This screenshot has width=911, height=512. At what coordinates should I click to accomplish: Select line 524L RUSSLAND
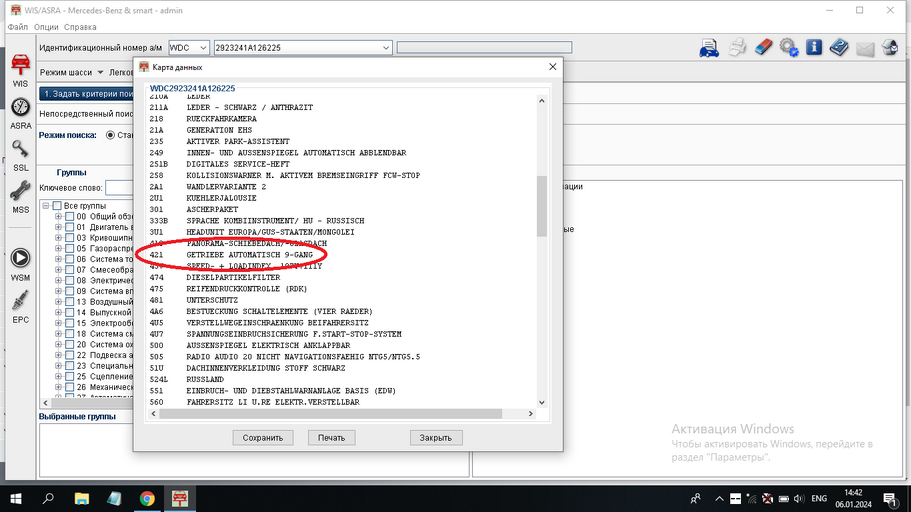click(x=186, y=379)
